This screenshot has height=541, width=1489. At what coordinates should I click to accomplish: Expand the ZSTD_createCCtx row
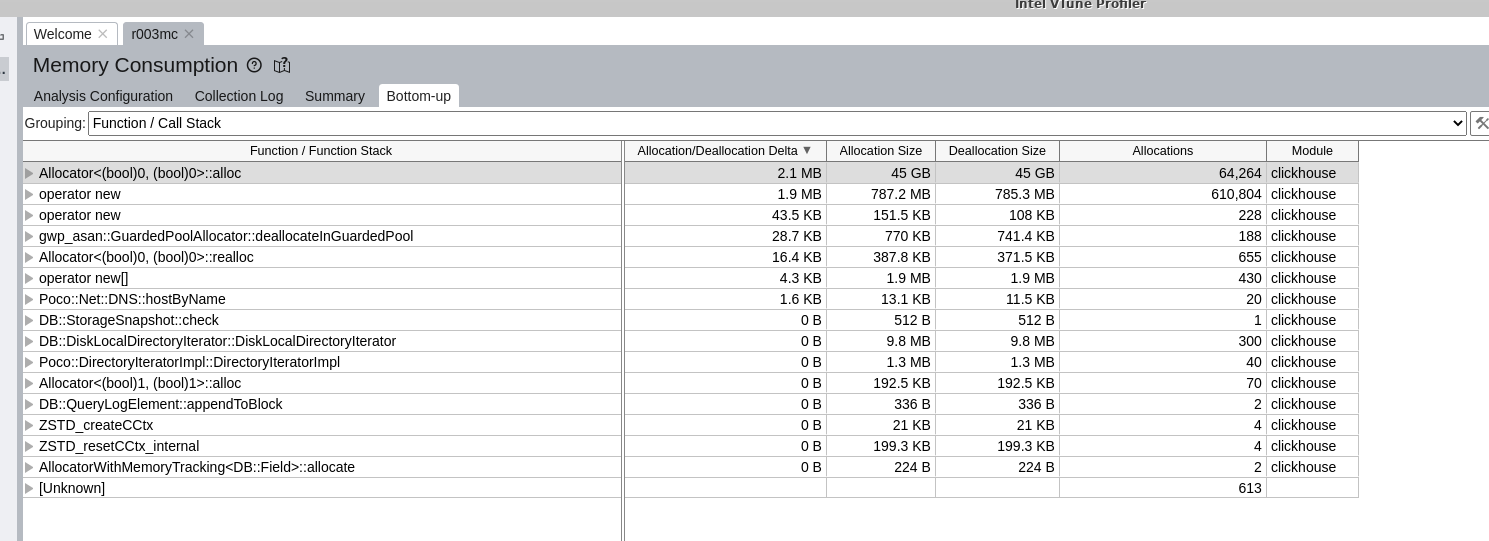pos(29,425)
